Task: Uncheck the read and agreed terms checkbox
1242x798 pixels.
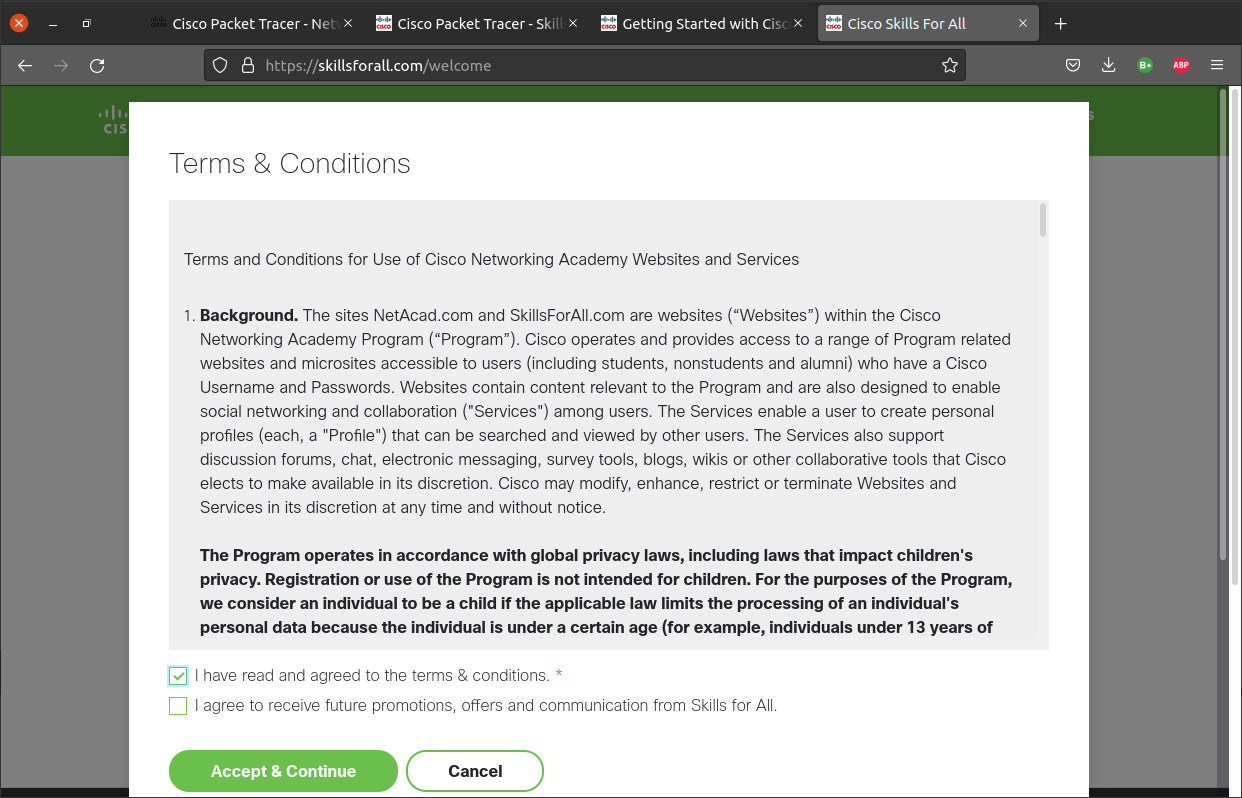Action: [x=178, y=676]
